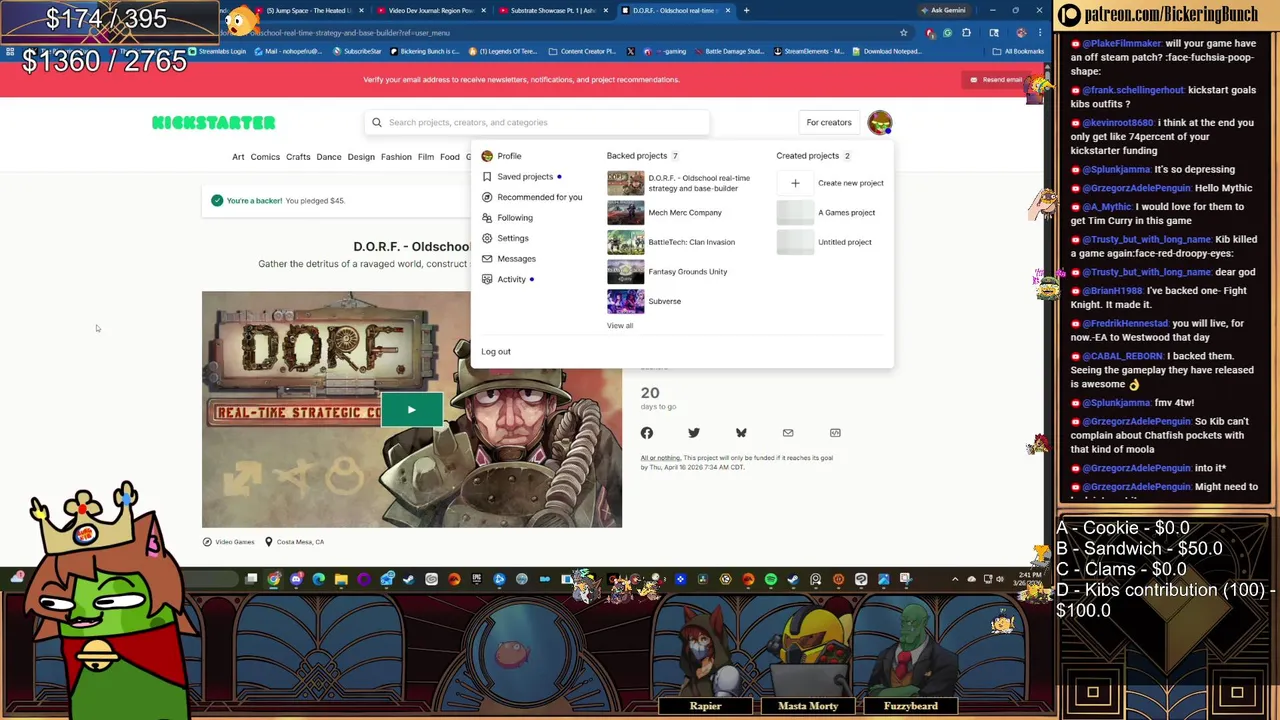Viewport: 1280px width, 720px height.
Task: Bookmark this page with star icon
Action: pos(903,33)
